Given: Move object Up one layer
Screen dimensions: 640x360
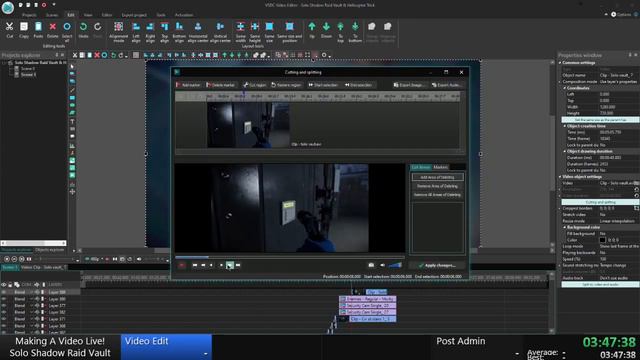Looking at the screenshot, I should pyautogui.click(x=312, y=30).
